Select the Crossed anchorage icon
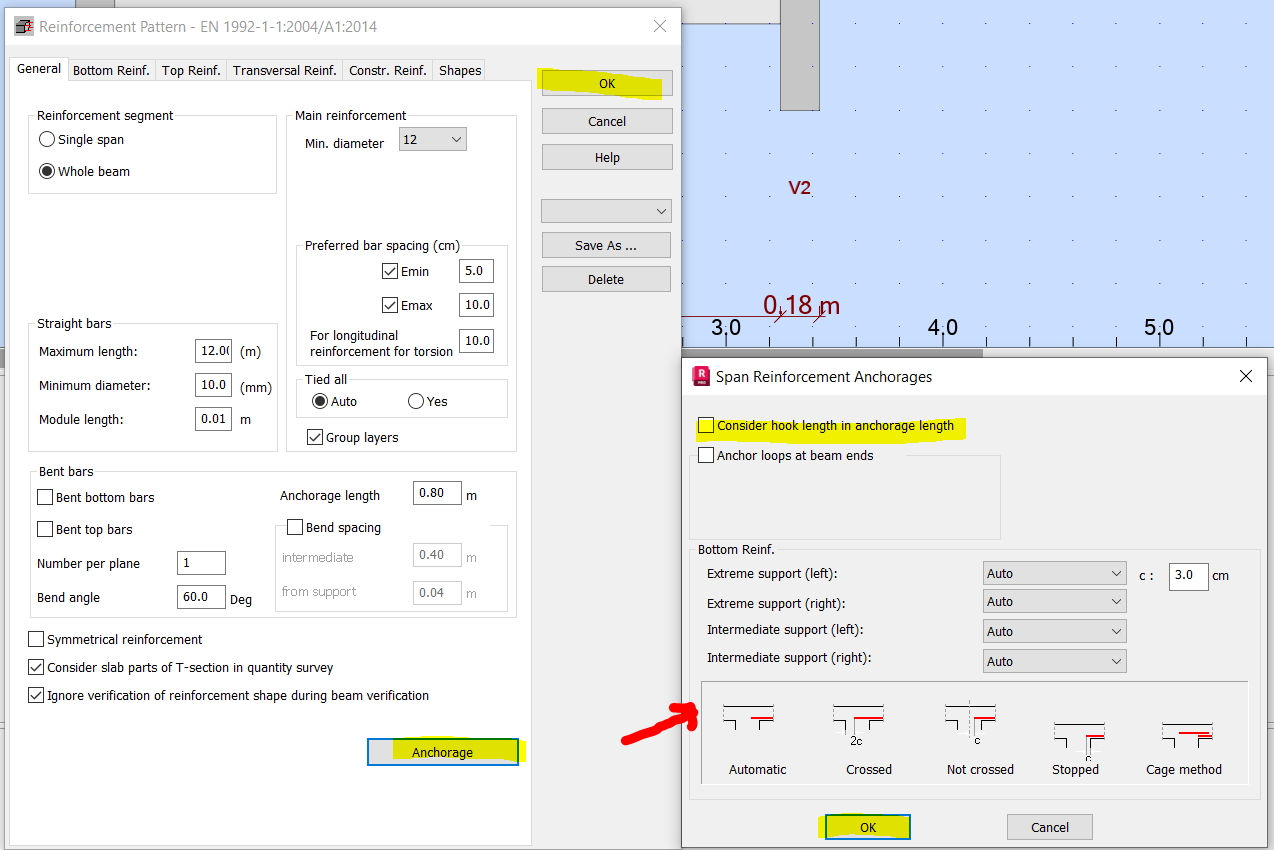Image resolution: width=1274 pixels, height=850 pixels. pyautogui.click(x=857, y=717)
